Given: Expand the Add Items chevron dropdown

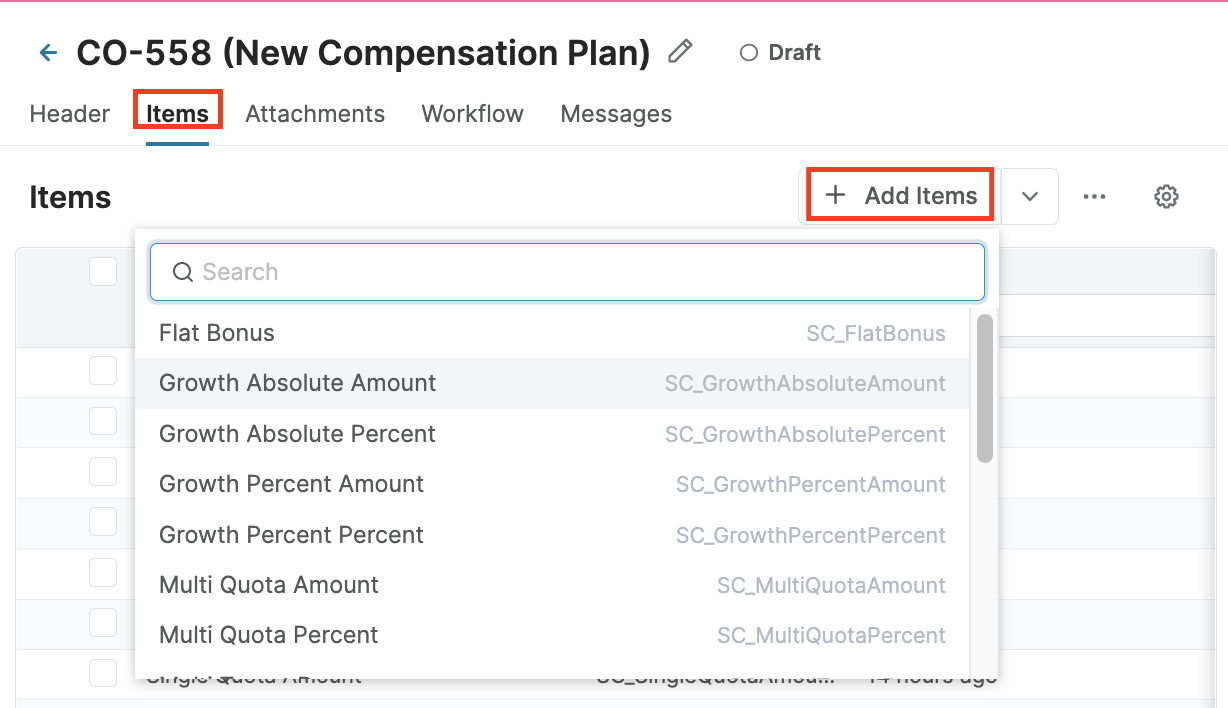Looking at the screenshot, I should (x=1030, y=196).
